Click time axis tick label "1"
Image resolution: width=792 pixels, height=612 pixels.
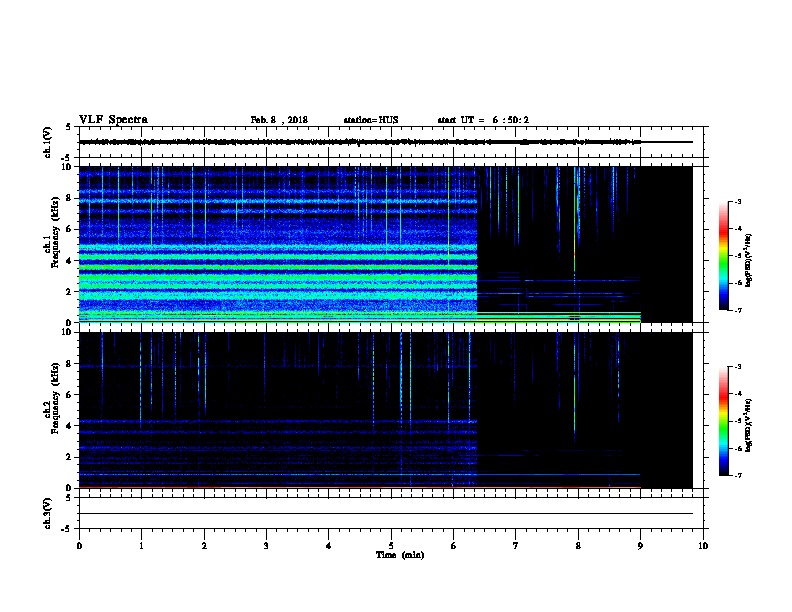click(x=141, y=546)
